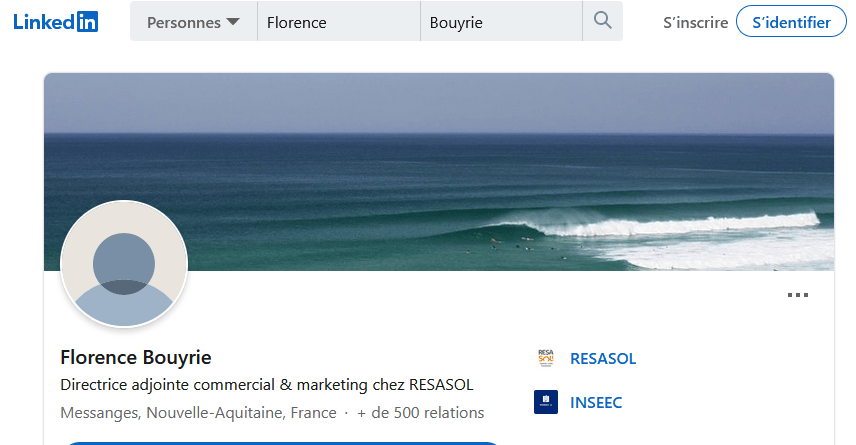The height and width of the screenshot is (445, 856).
Task: Click the default profile avatar picture
Action: [124, 264]
